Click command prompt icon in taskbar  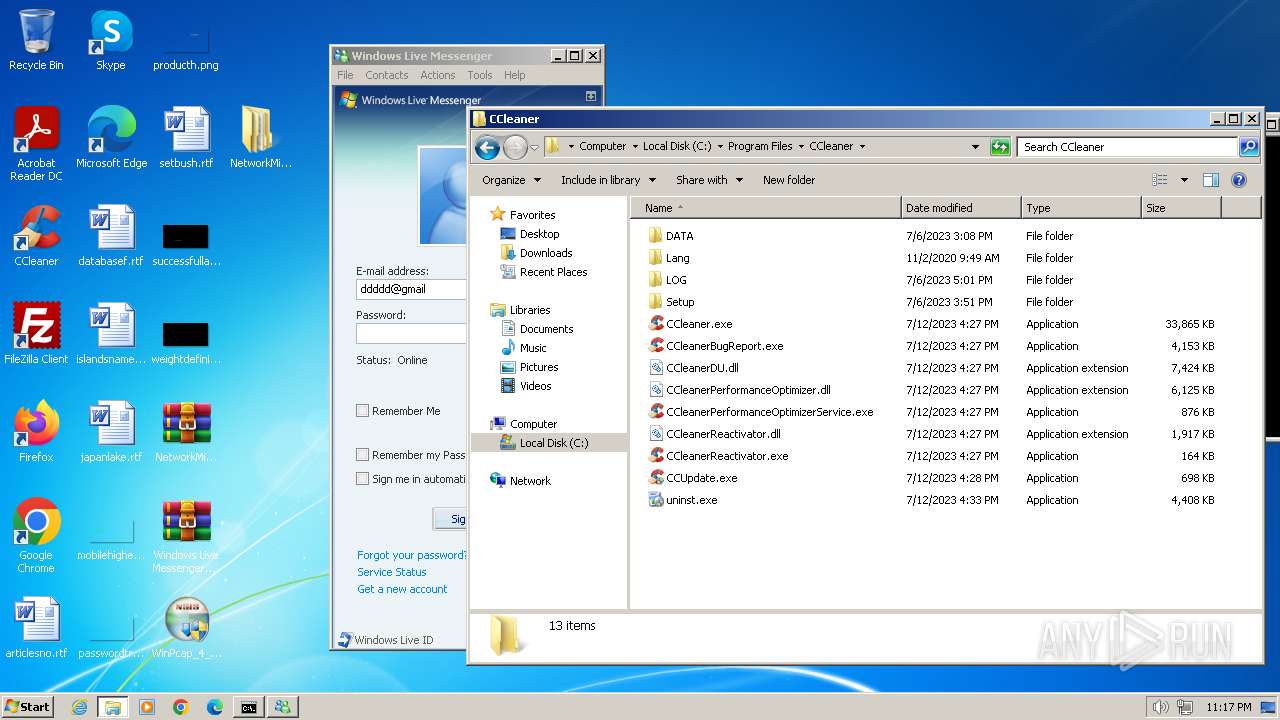click(x=248, y=707)
